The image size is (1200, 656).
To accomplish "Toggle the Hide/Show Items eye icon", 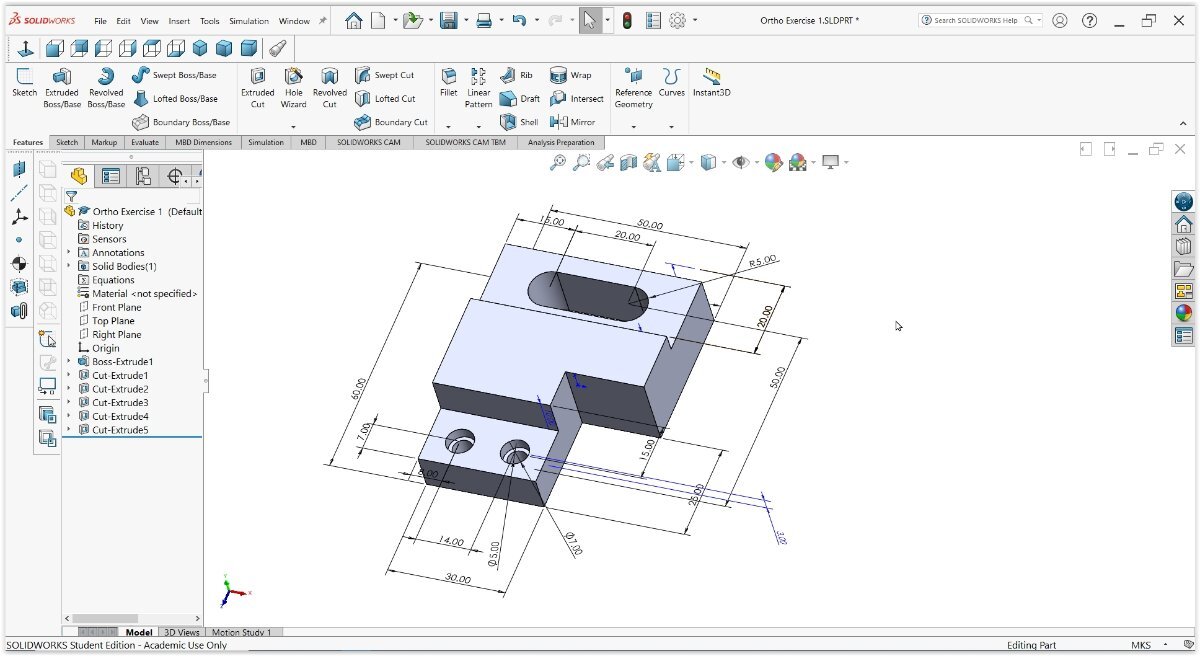I will point(740,162).
